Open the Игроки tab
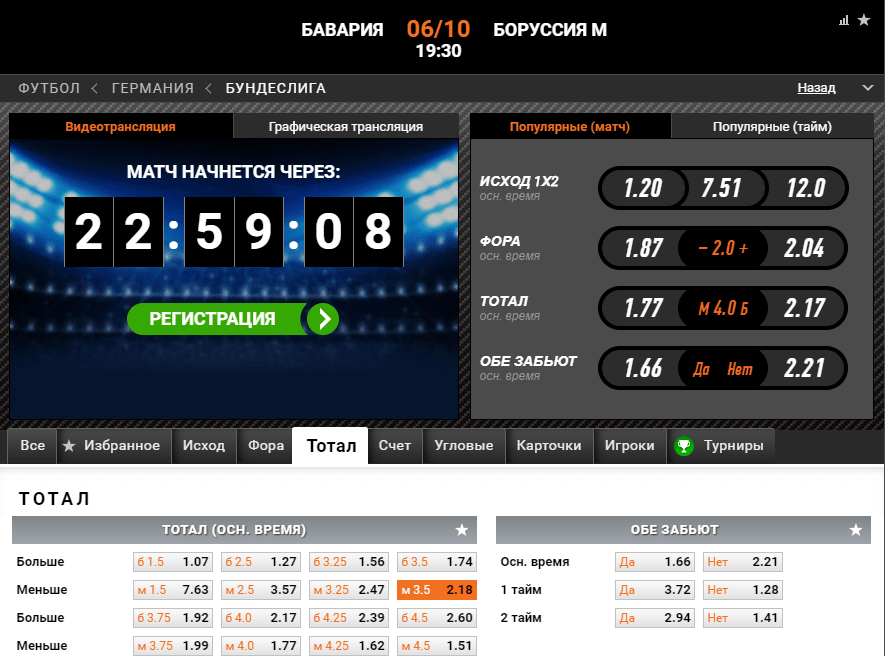This screenshot has height=656, width=885. [x=629, y=446]
